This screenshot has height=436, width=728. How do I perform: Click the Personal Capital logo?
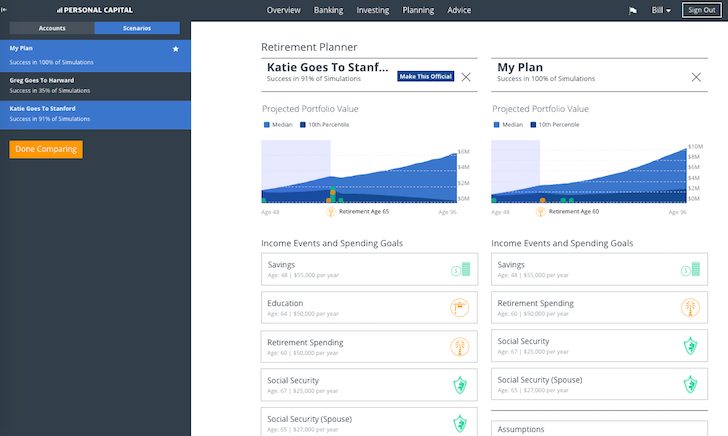(x=95, y=10)
